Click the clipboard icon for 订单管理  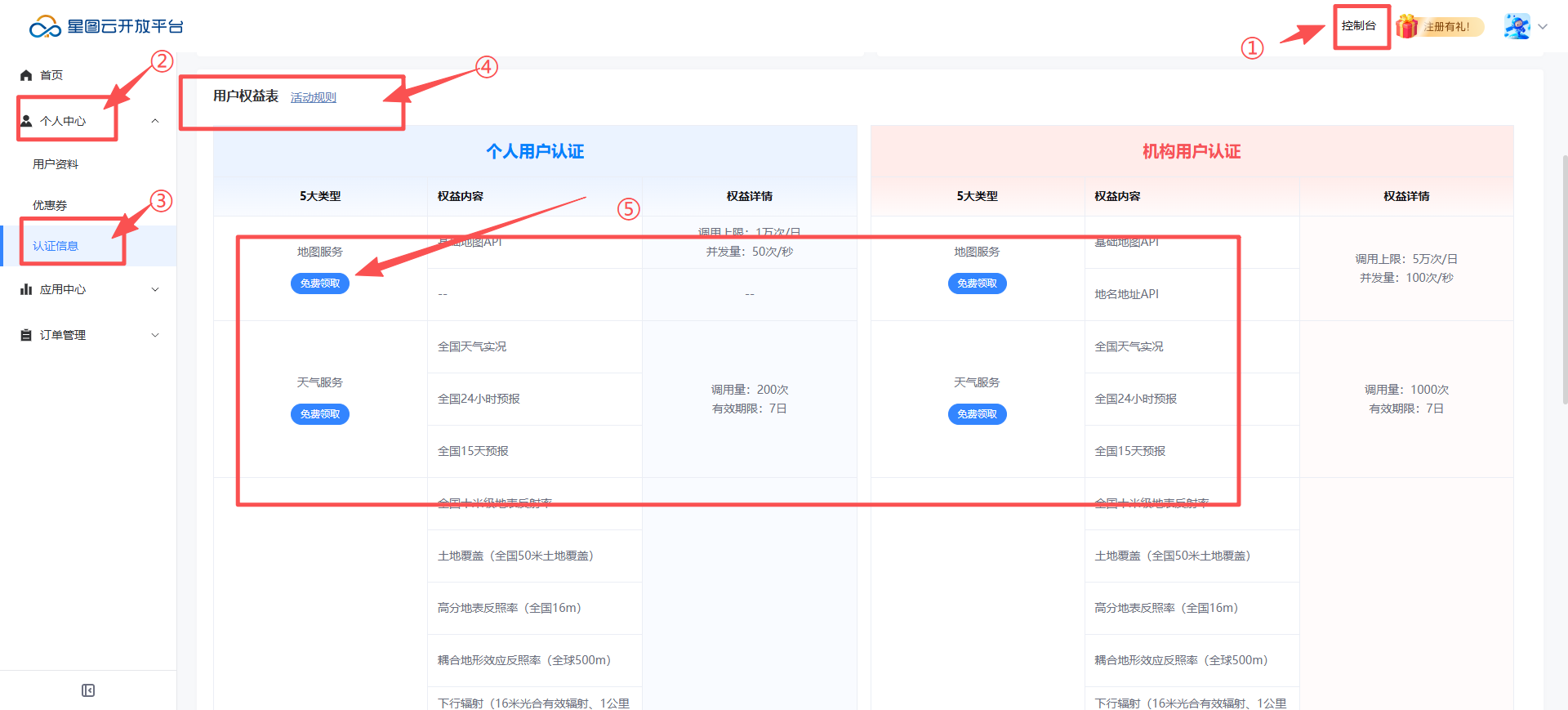[26, 335]
